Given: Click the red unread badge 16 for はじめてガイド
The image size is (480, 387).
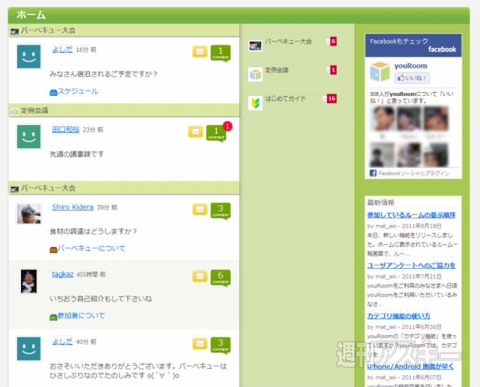Looking at the screenshot, I should click(x=332, y=99).
